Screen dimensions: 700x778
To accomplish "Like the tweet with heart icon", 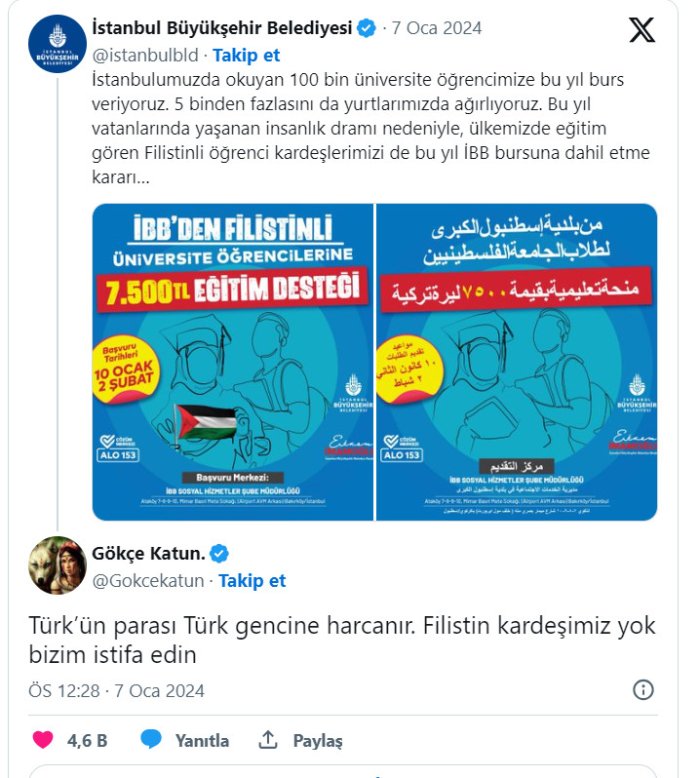I will [x=43, y=740].
